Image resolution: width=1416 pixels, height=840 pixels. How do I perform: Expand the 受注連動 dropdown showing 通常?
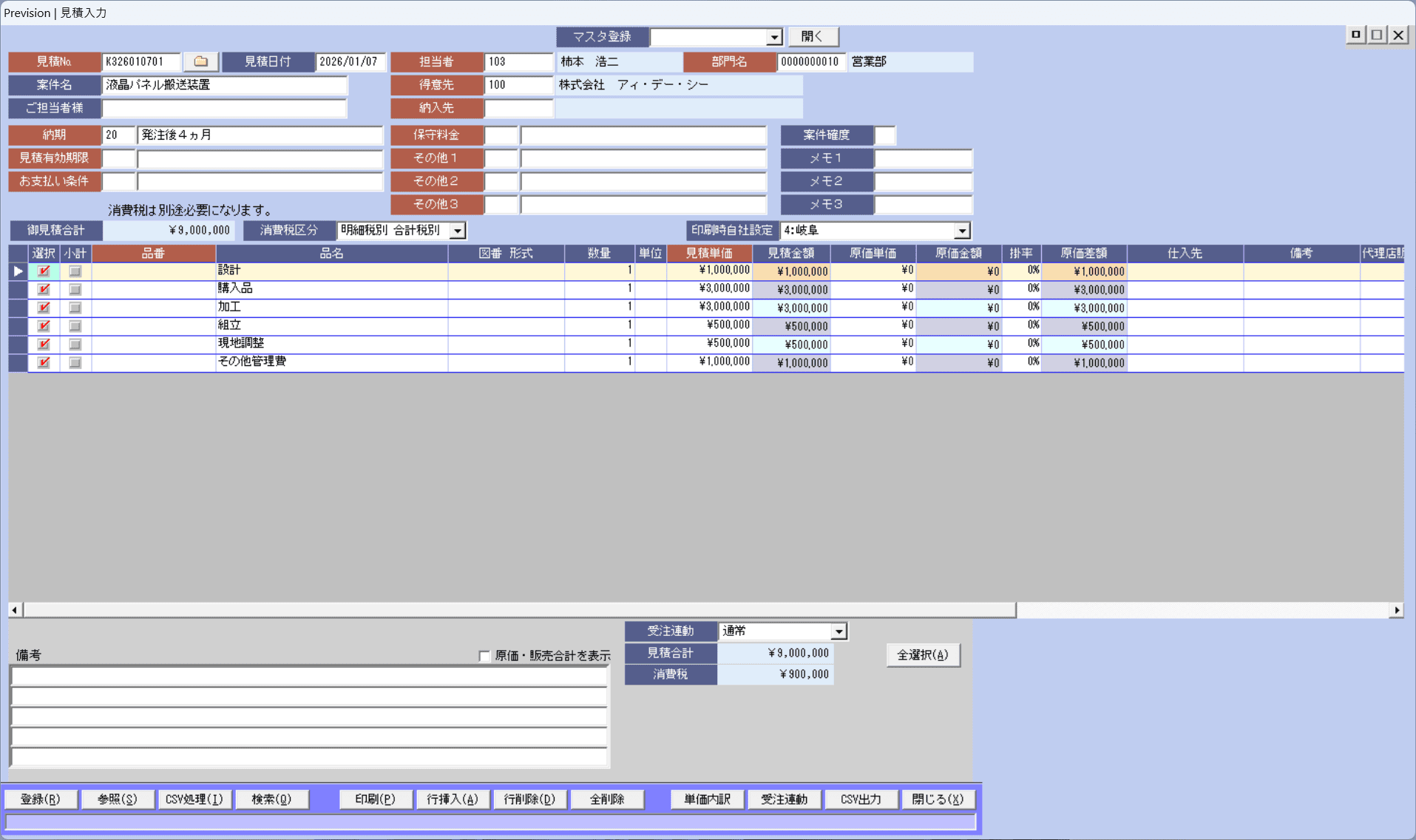[x=838, y=631]
